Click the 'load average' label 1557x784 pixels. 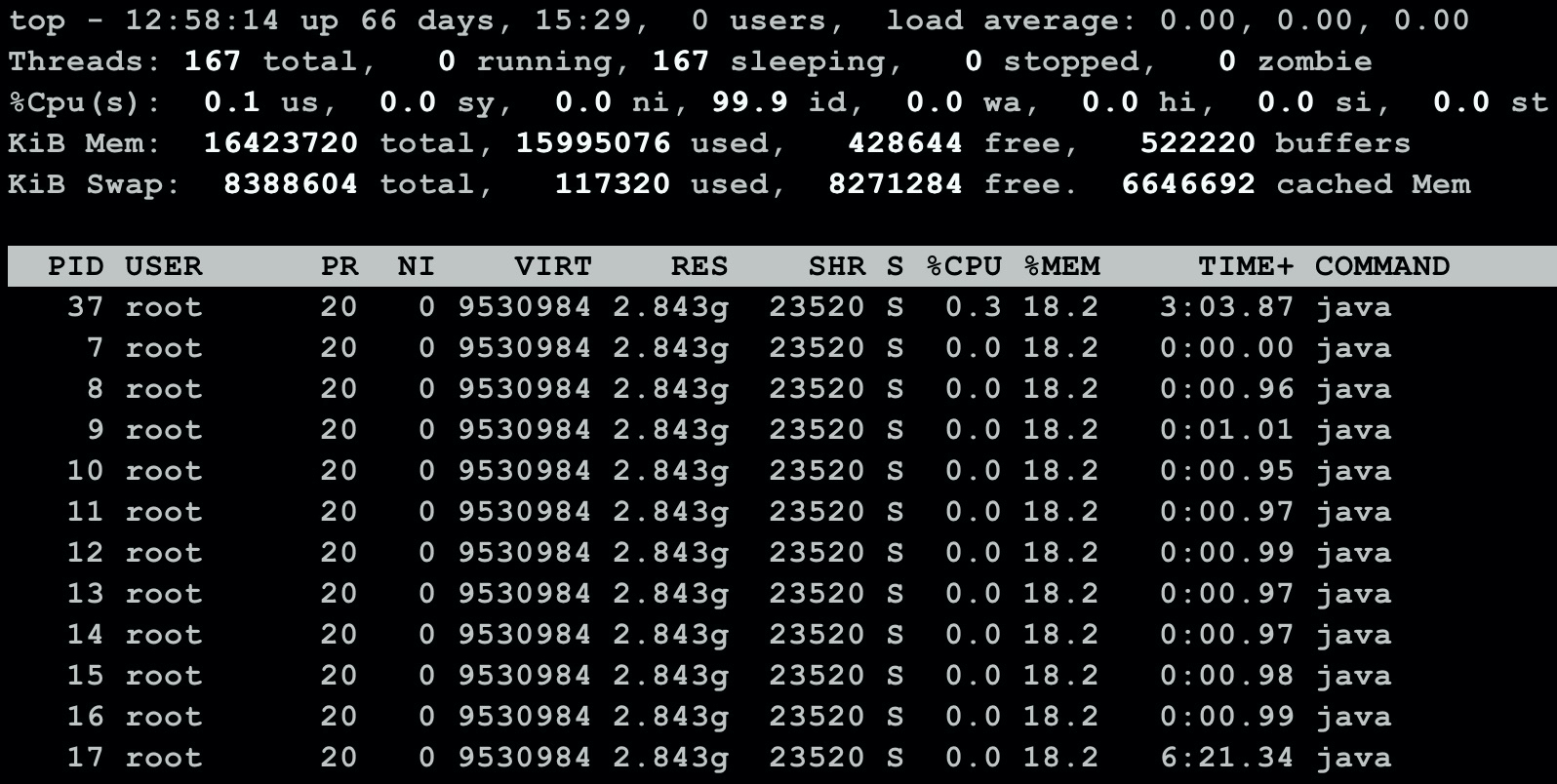(x=1012, y=20)
